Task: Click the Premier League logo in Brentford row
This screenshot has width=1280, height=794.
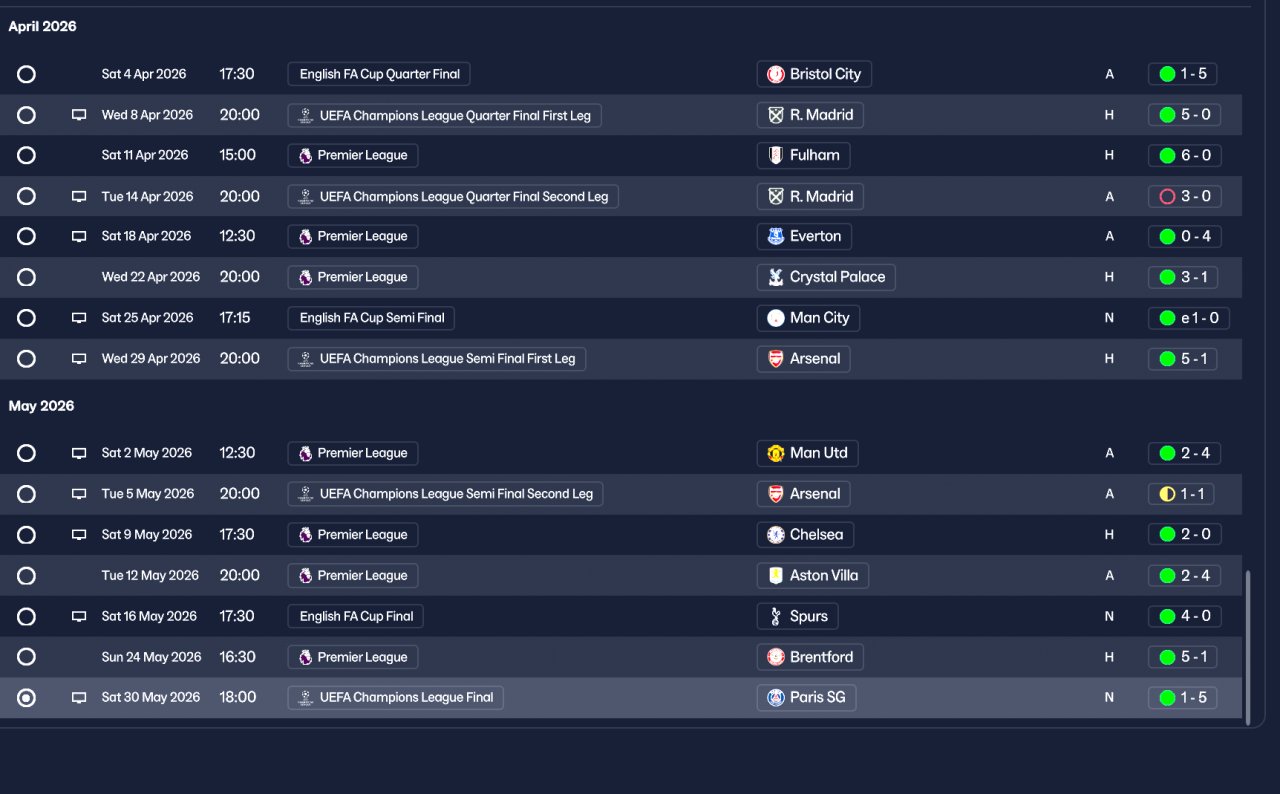Action: pos(305,657)
